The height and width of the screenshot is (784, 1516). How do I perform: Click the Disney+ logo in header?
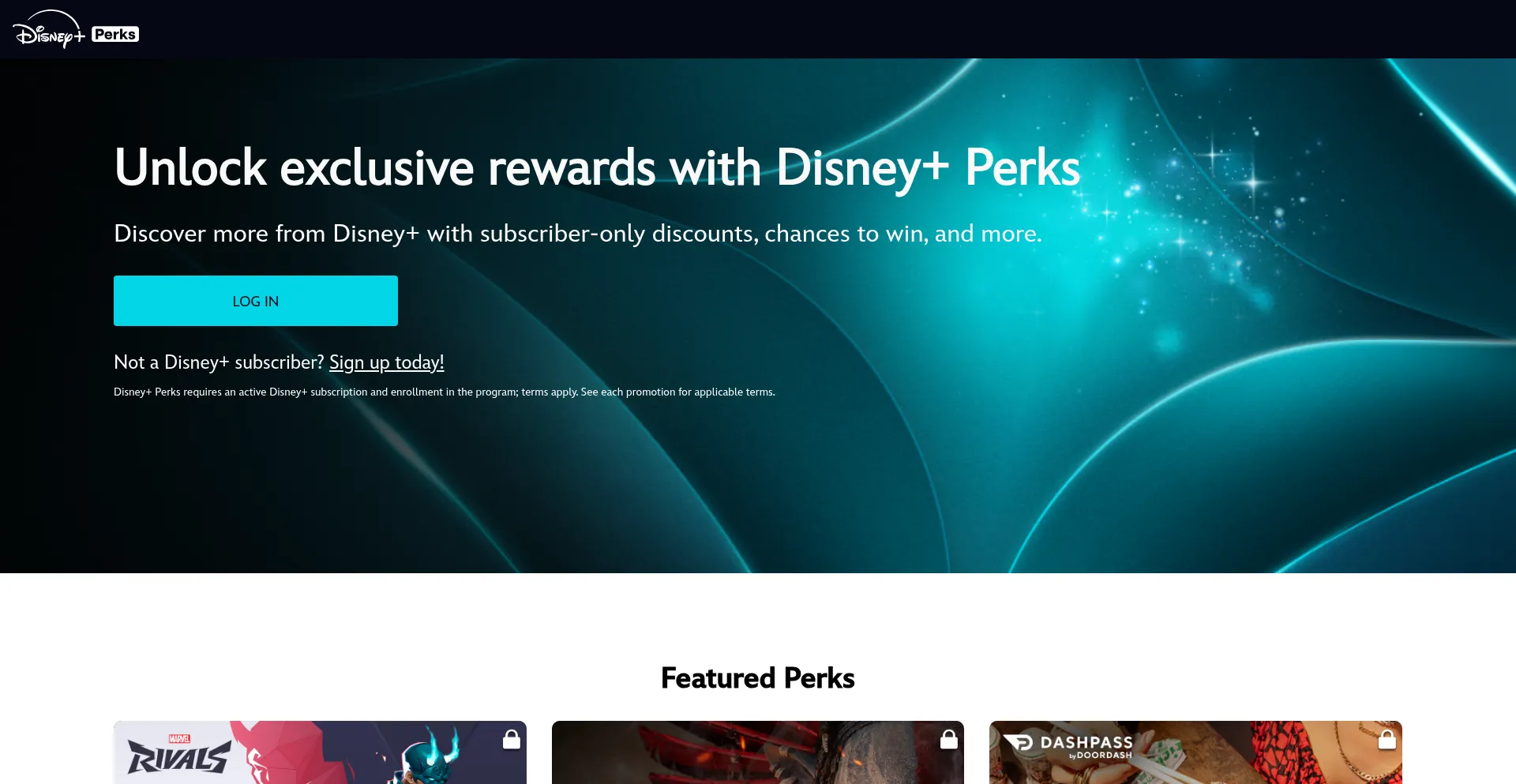coord(49,30)
